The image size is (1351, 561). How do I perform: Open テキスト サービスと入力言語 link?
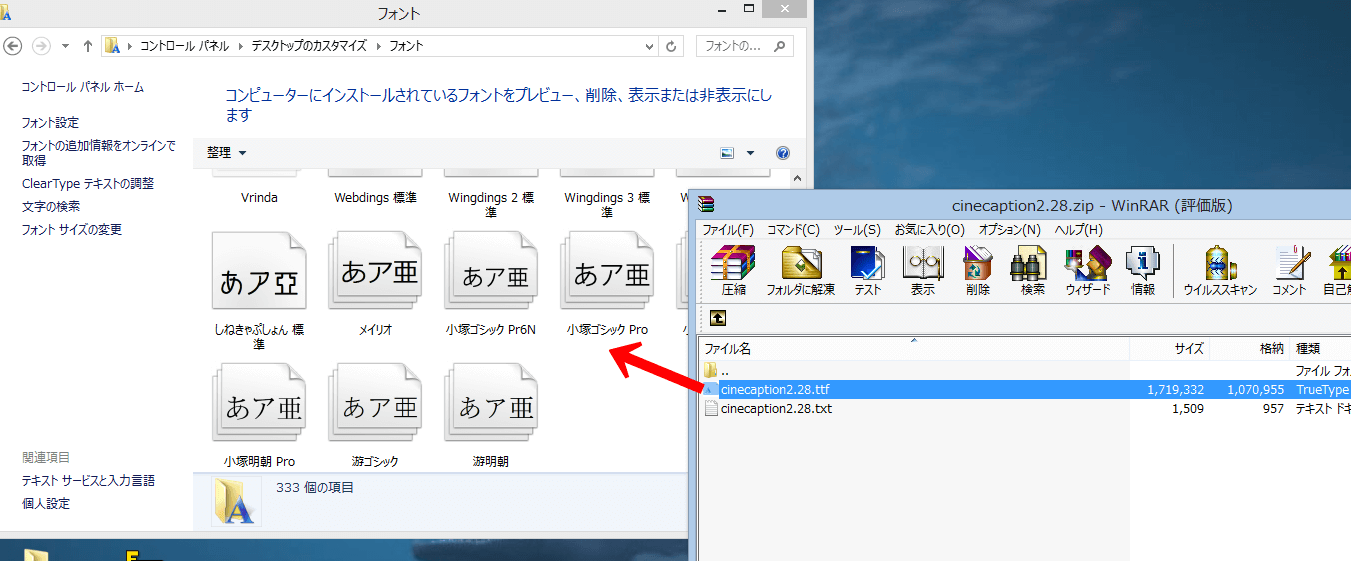pos(89,481)
